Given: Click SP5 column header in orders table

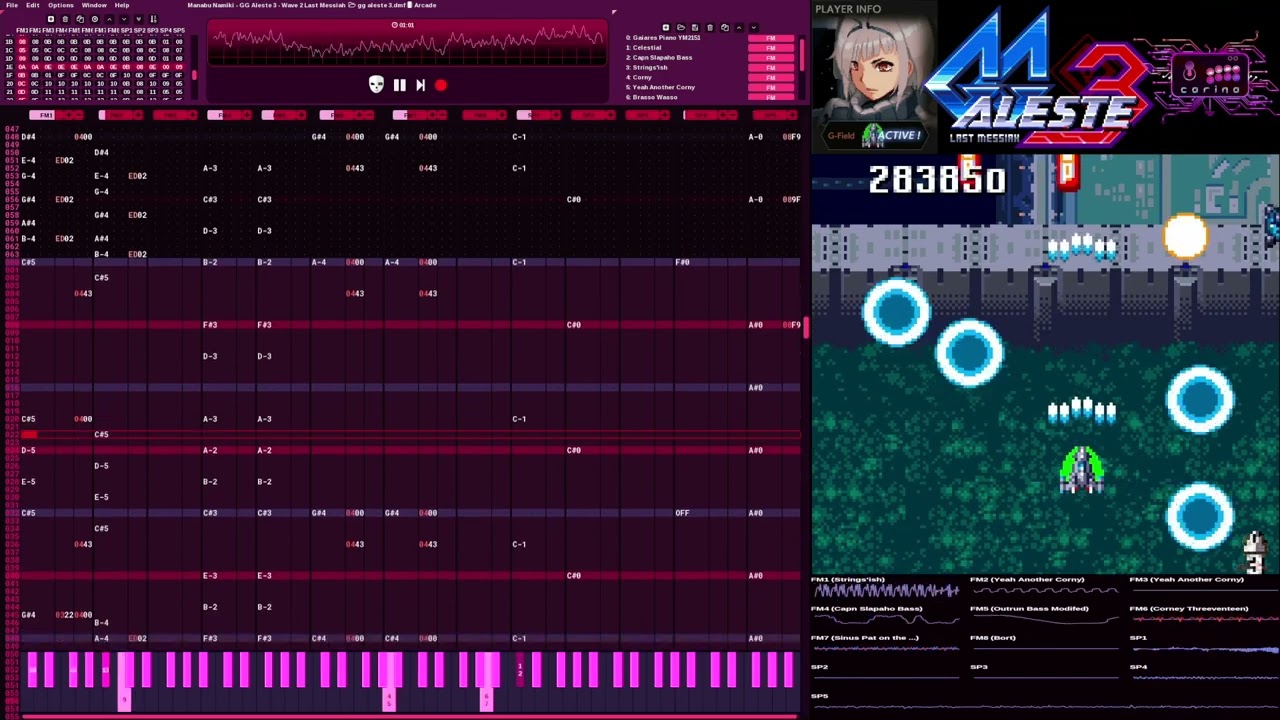Looking at the screenshot, I should pos(179,30).
